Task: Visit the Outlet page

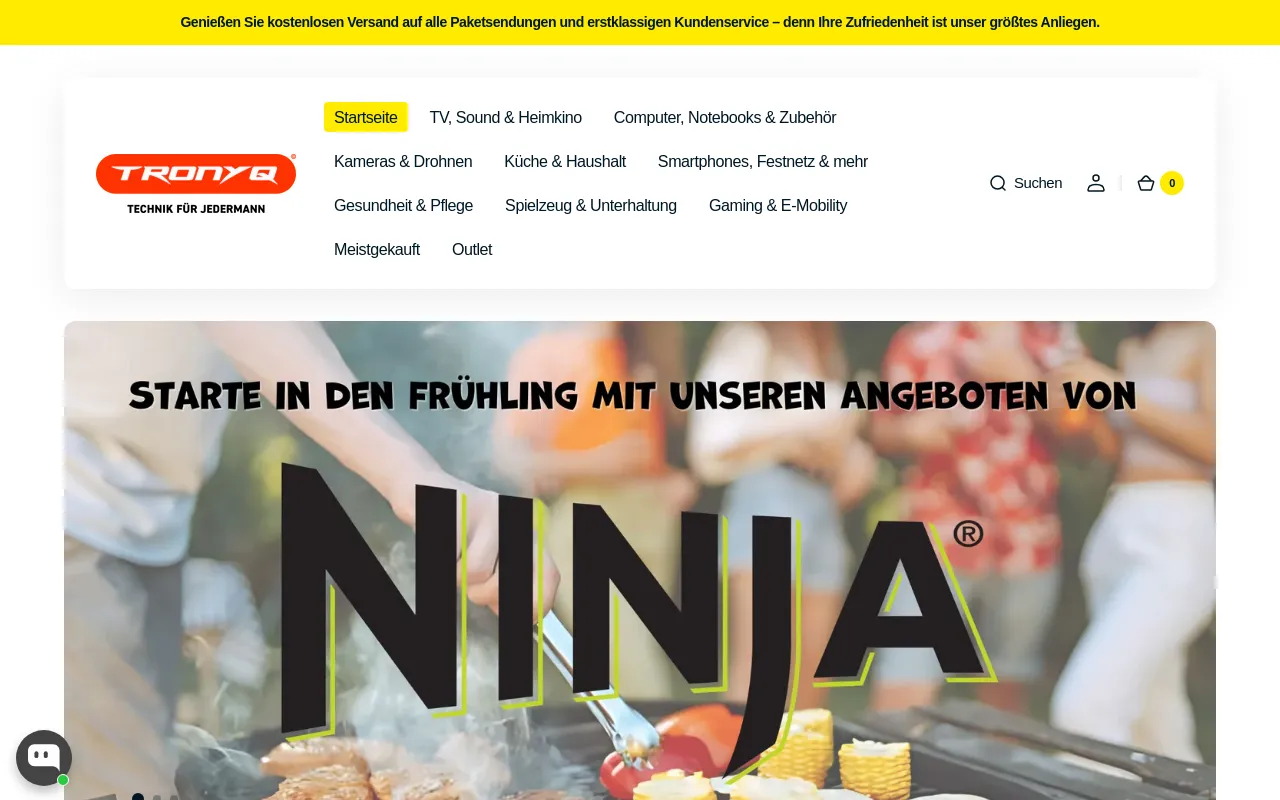Action: [x=472, y=249]
